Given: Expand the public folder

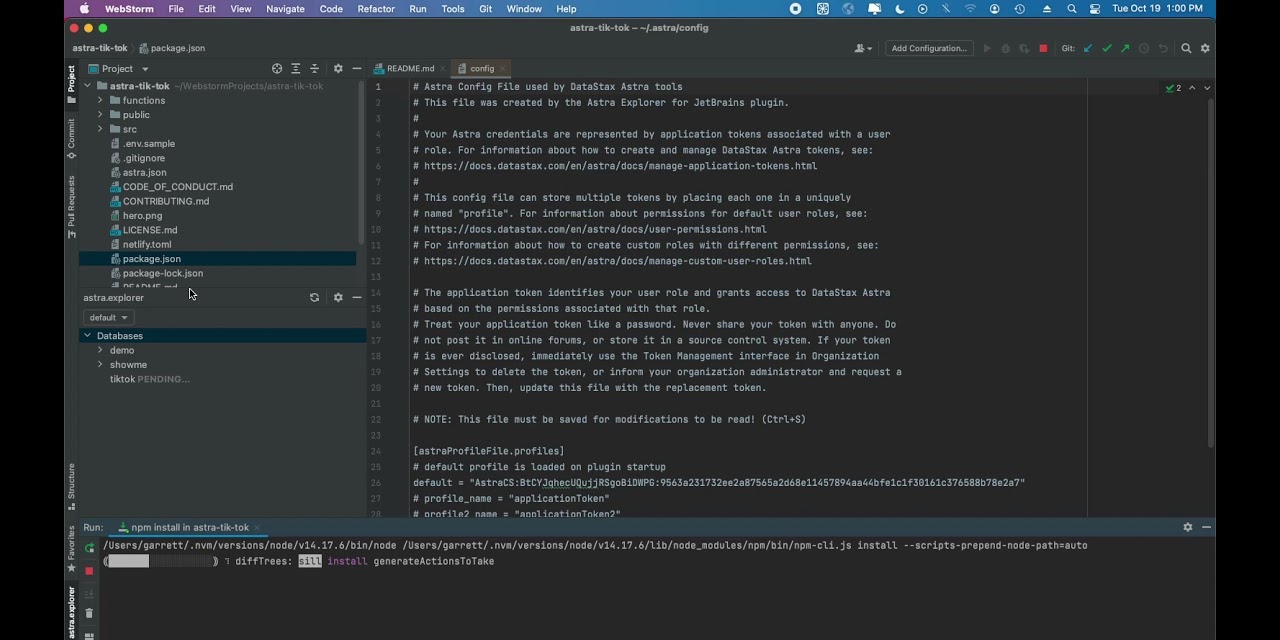Looking at the screenshot, I should (x=100, y=115).
